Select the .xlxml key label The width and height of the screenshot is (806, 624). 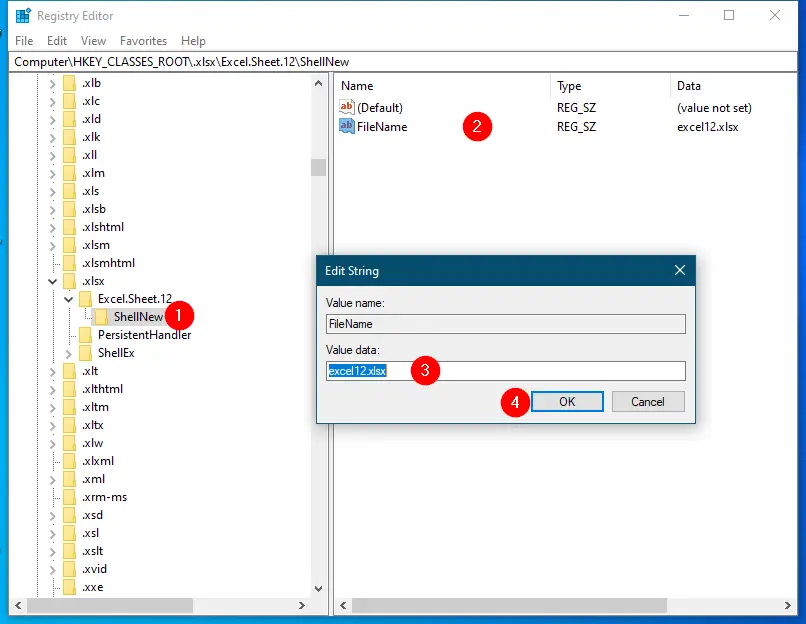(x=98, y=461)
